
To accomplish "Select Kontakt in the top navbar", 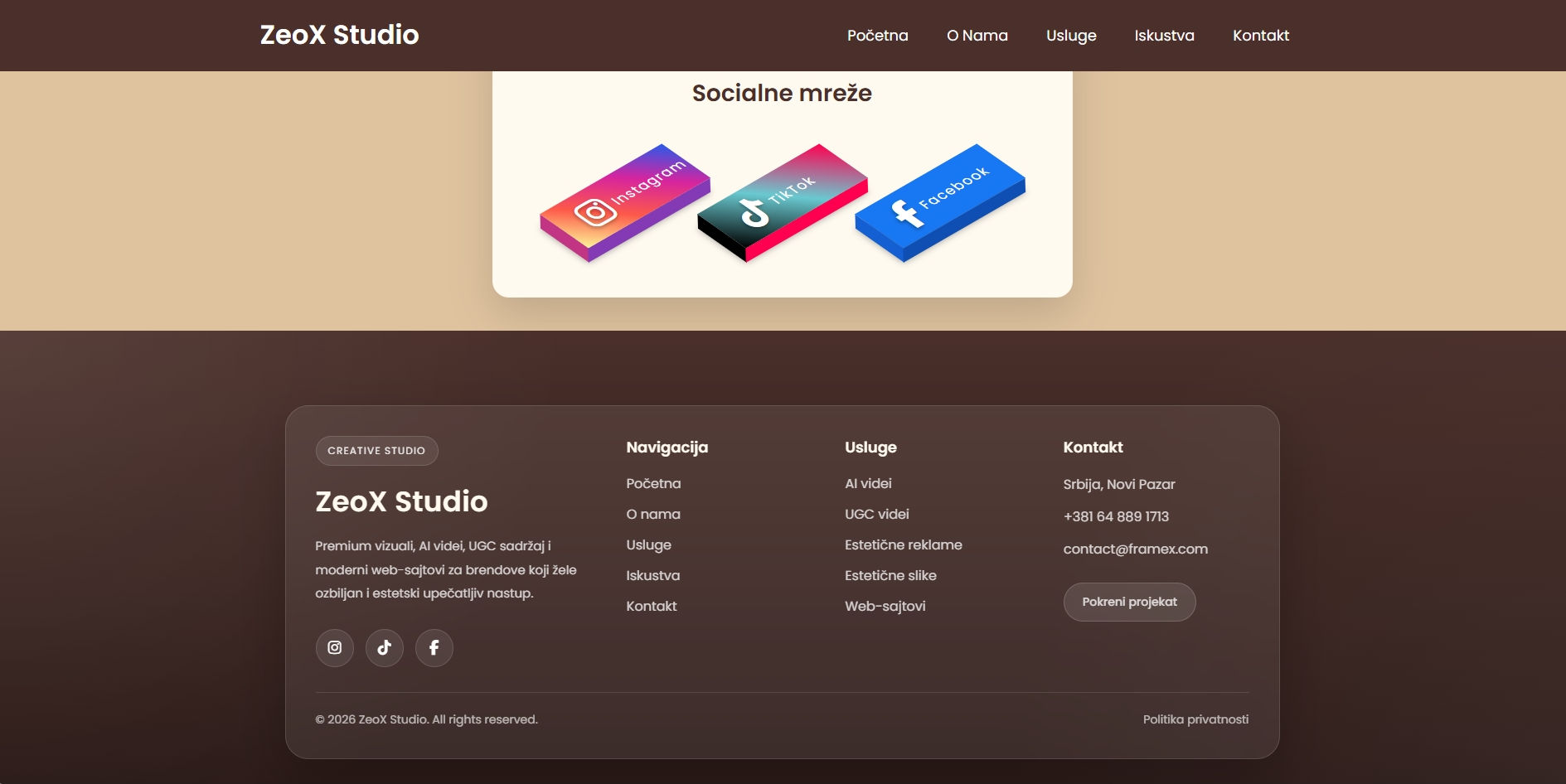I will pyautogui.click(x=1261, y=36).
